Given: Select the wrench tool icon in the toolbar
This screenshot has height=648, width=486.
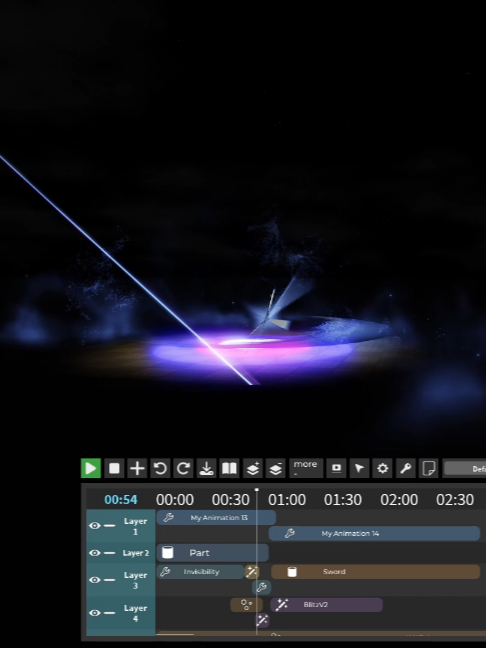Looking at the screenshot, I should pos(406,468).
